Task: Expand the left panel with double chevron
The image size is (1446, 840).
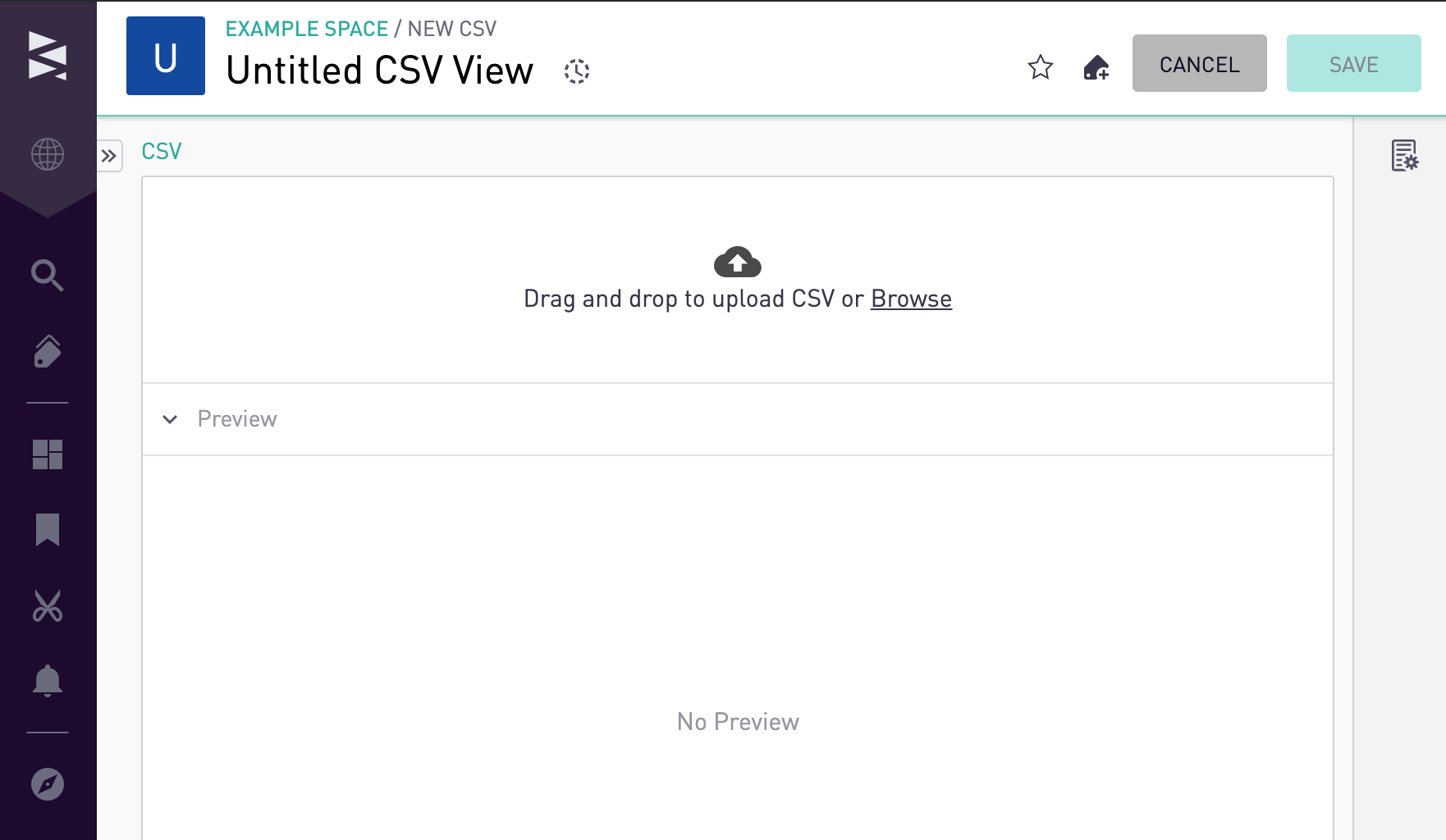Action: click(109, 156)
